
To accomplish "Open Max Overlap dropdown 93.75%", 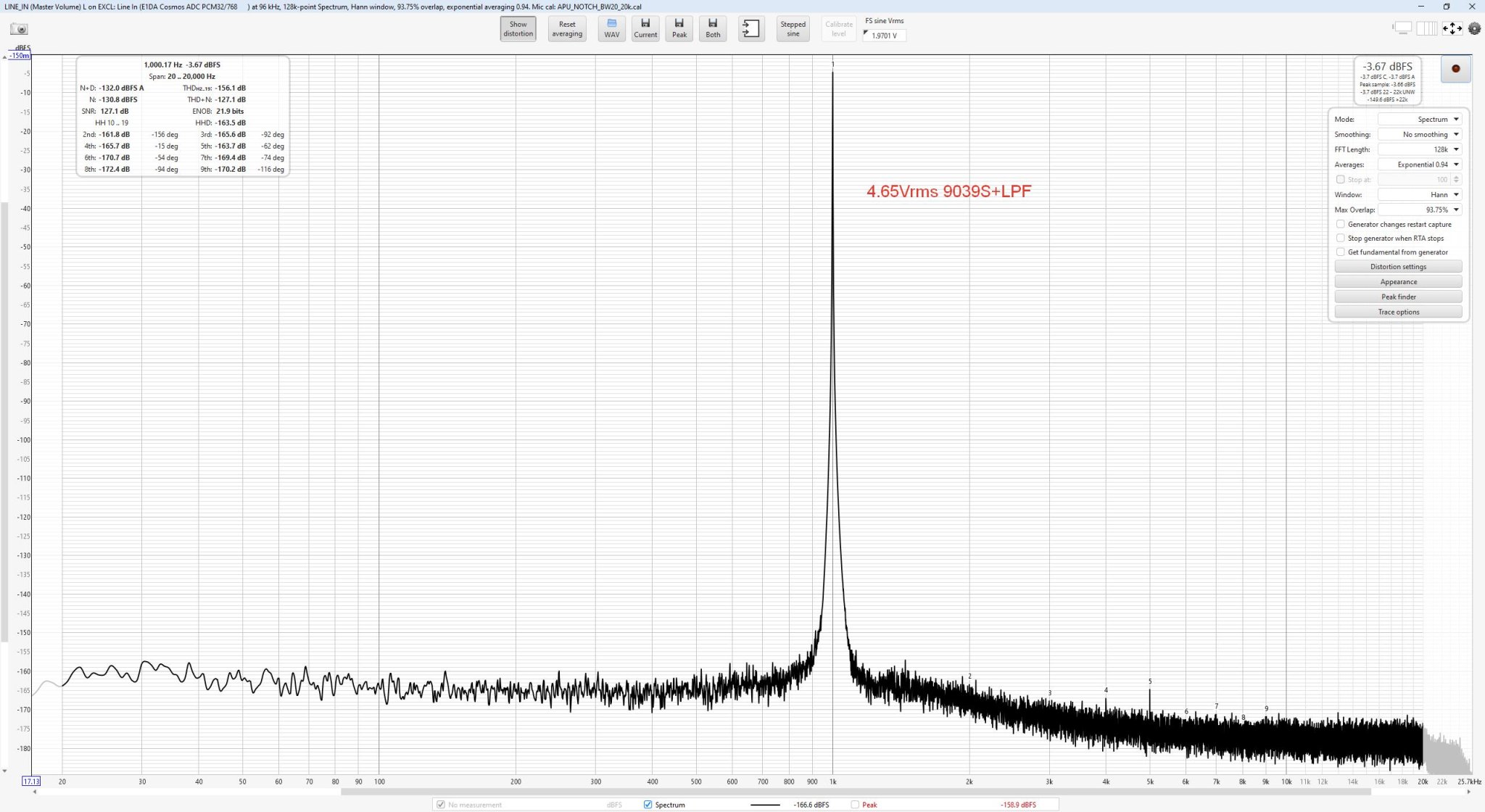I will 1420,210.
